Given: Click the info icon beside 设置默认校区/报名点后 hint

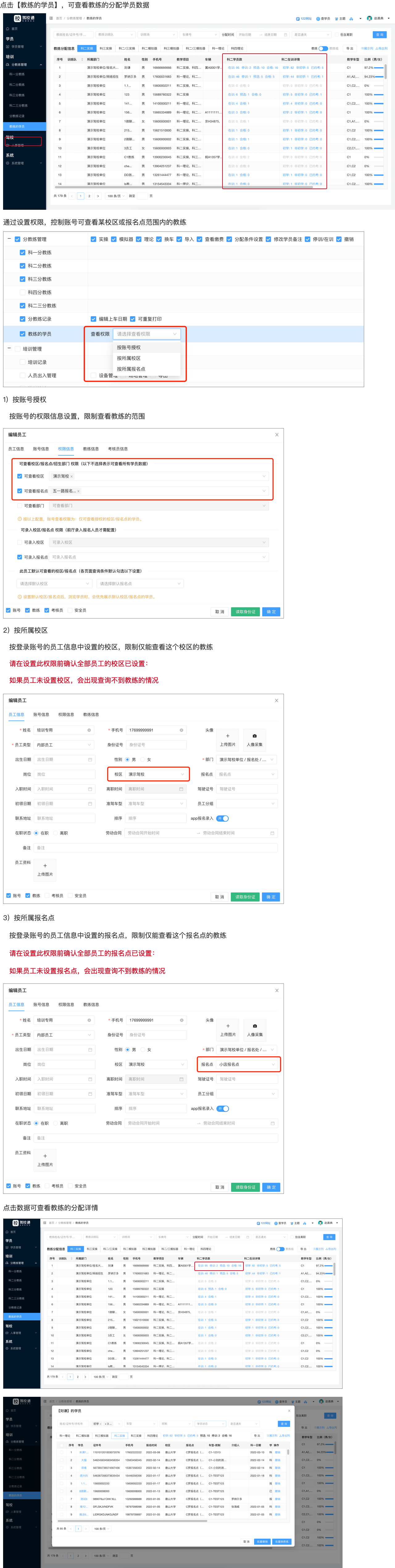Looking at the screenshot, I should click(19, 597).
